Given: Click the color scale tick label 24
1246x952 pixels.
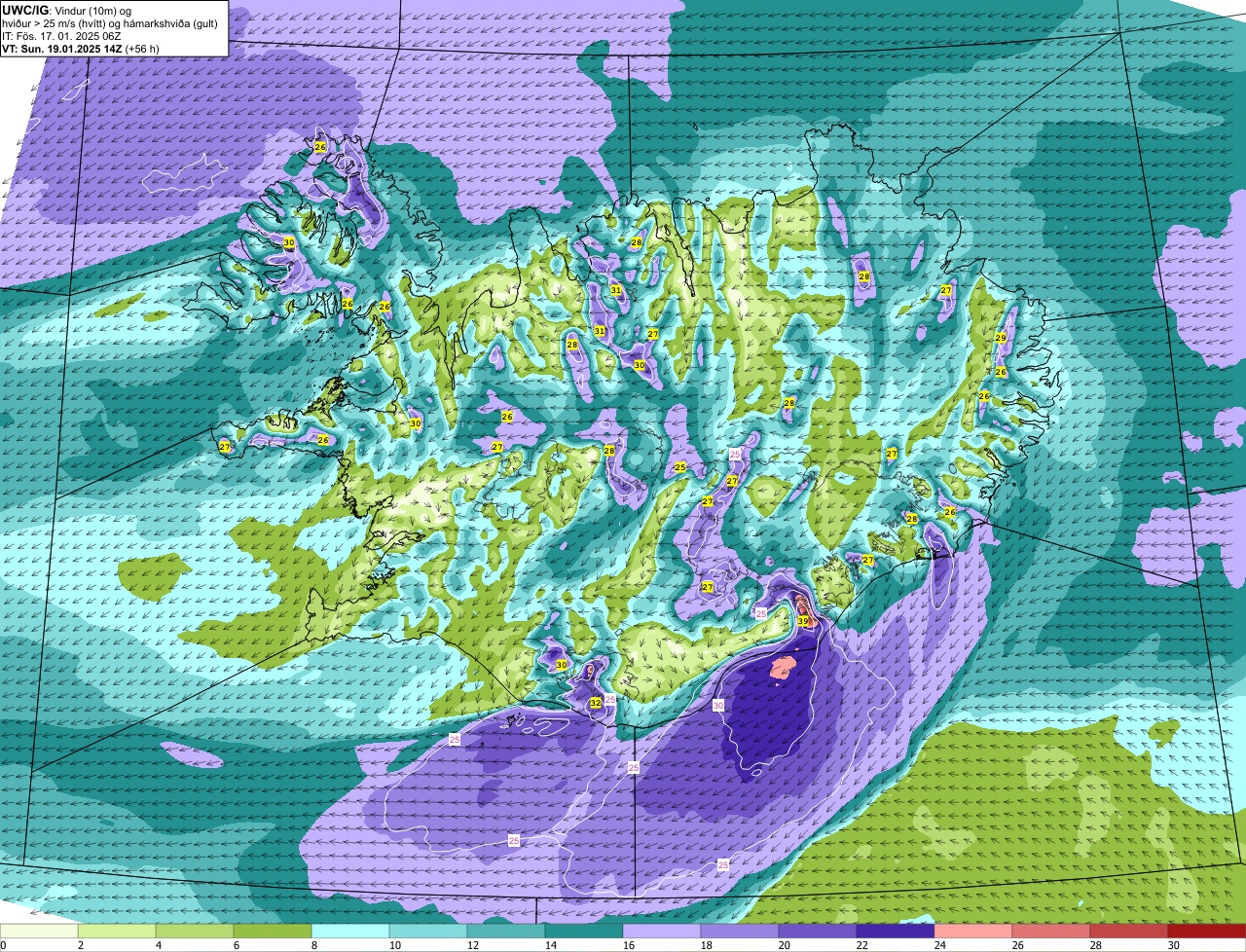Looking at the screenshot, I should pyautogui.click(x=940, y=945).
